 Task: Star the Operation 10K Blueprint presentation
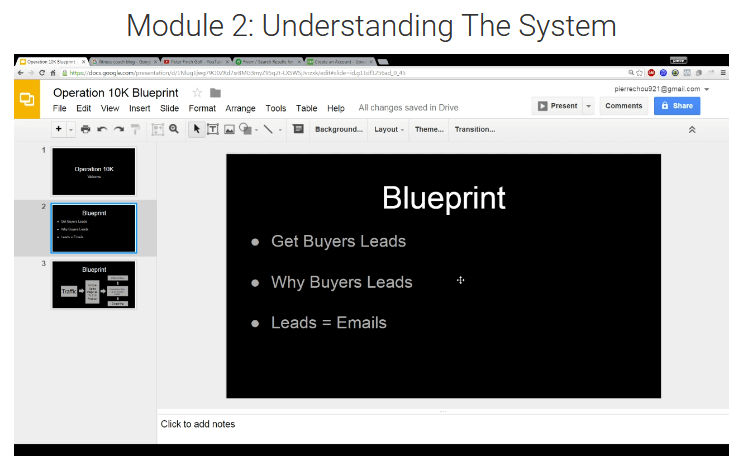[x=197, y=93]
